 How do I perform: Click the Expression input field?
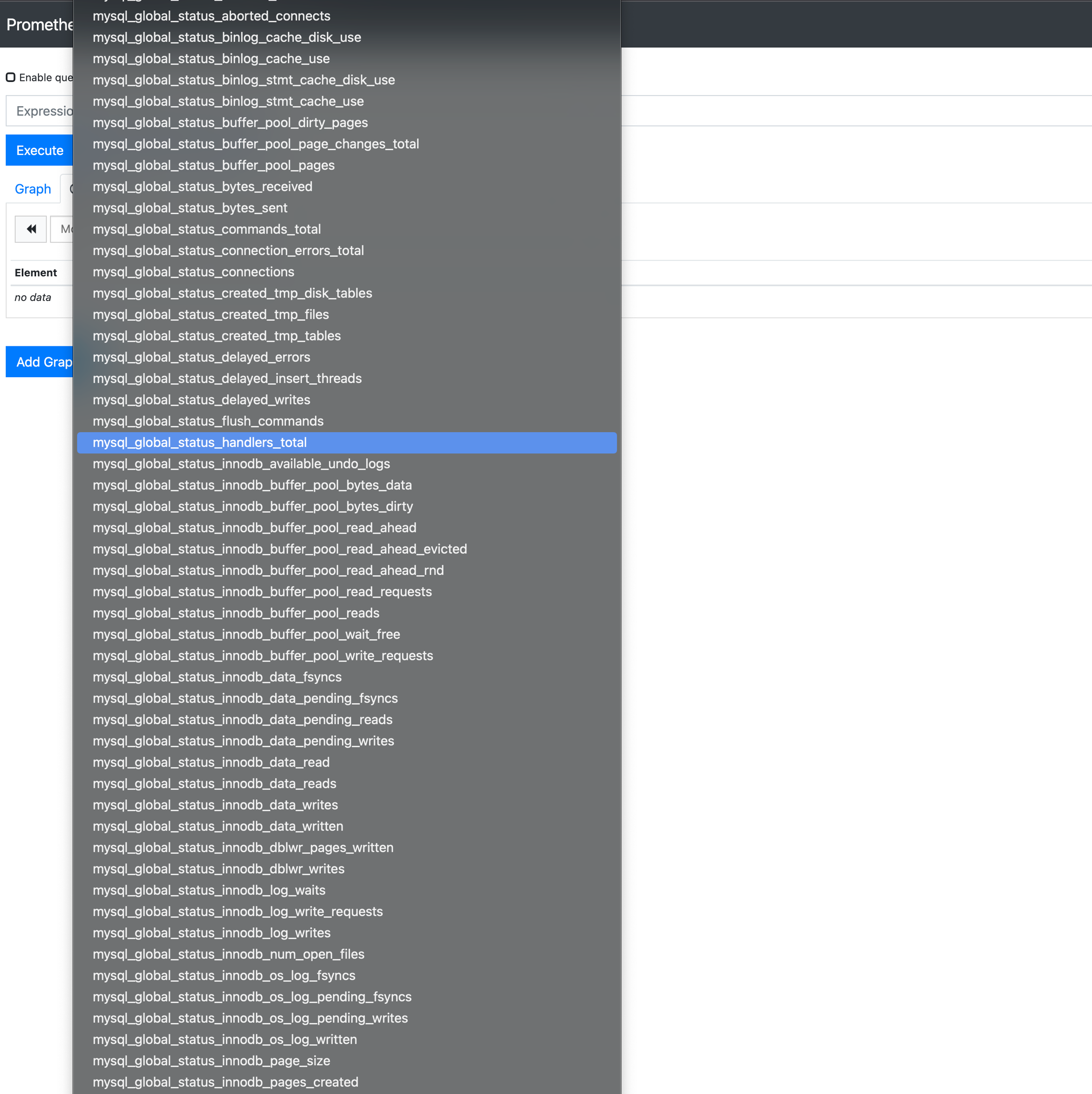tap(40, 111)
